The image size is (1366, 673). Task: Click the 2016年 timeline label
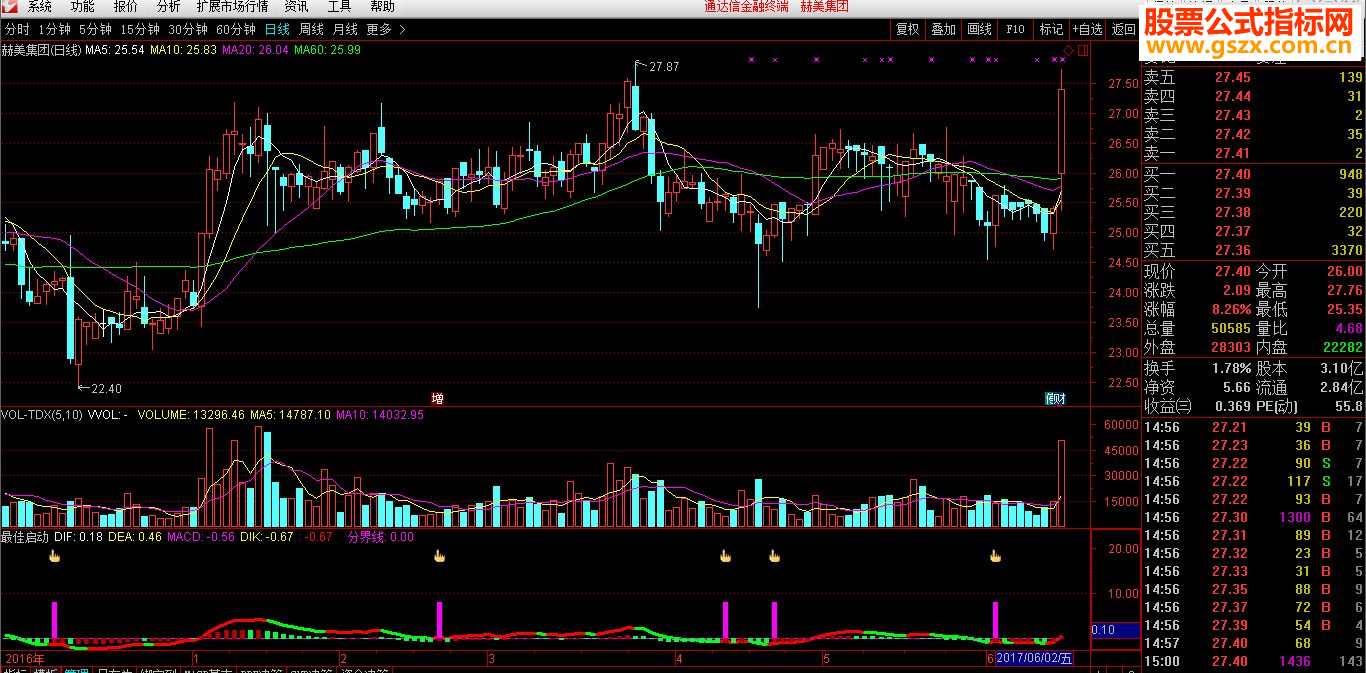click(25, 659)
